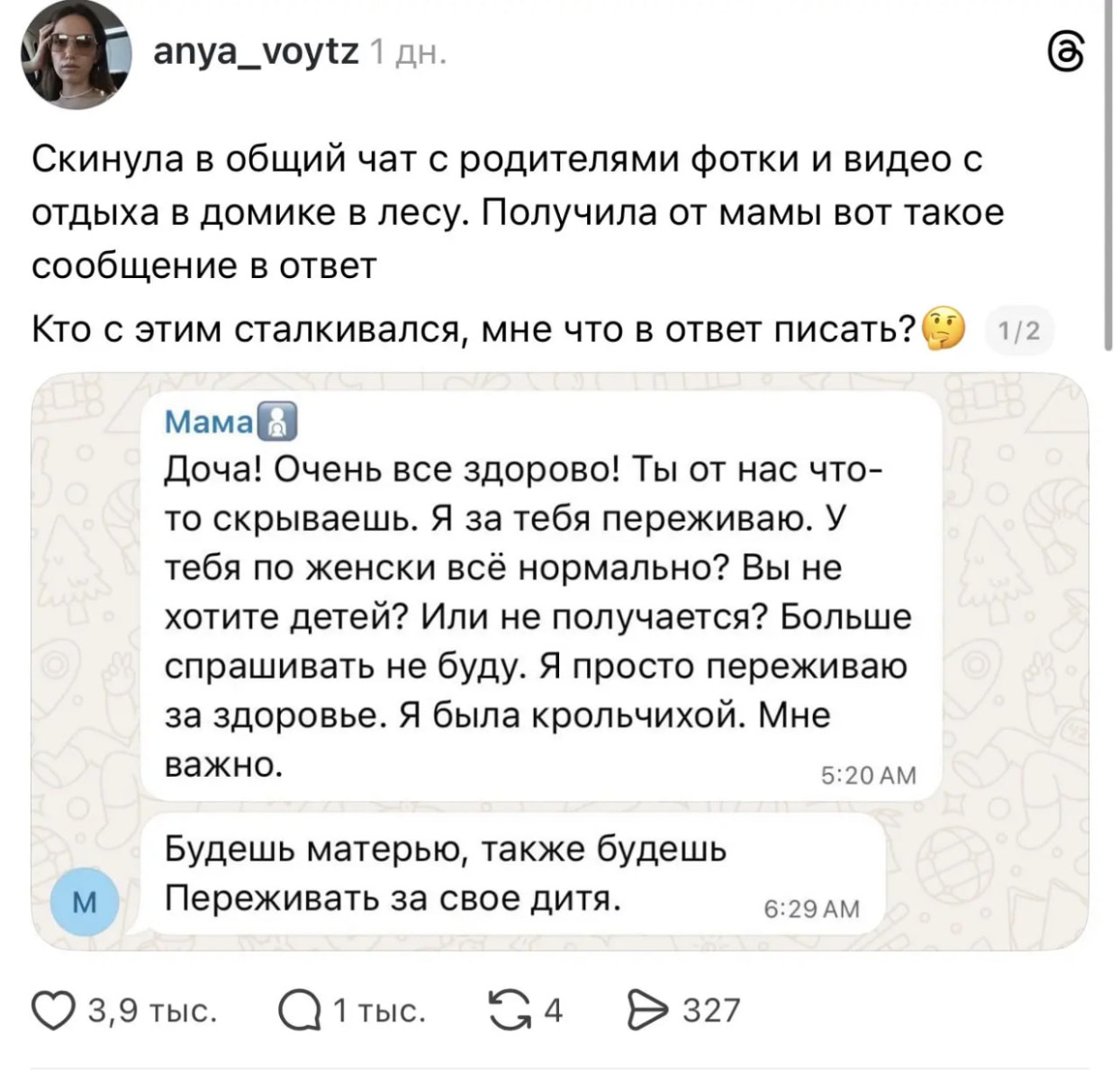Viewport: 1120px width, 1080px height.
Task: Click the "1/2" thread part indicator
Action: point(1018,331)
